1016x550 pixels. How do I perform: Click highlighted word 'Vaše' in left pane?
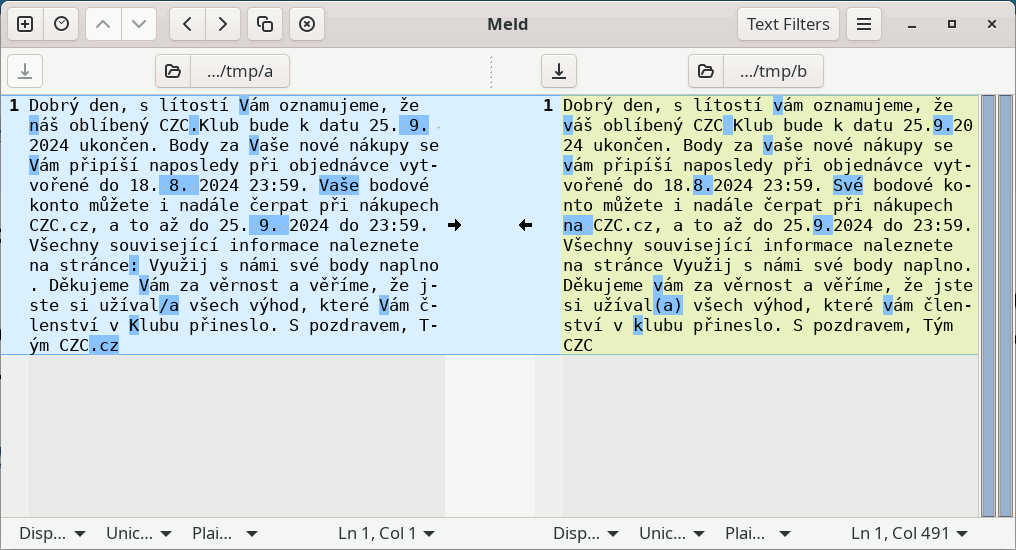(339, 185)
